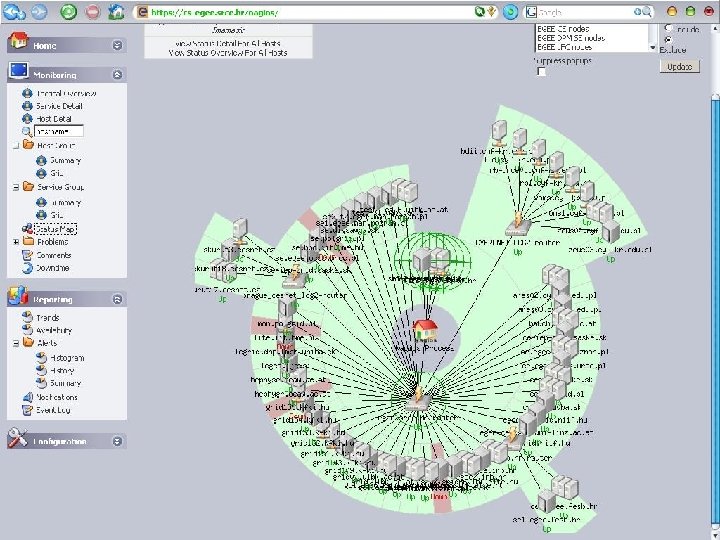Collapse the Service Group tree node

click(x=16, y=187)
